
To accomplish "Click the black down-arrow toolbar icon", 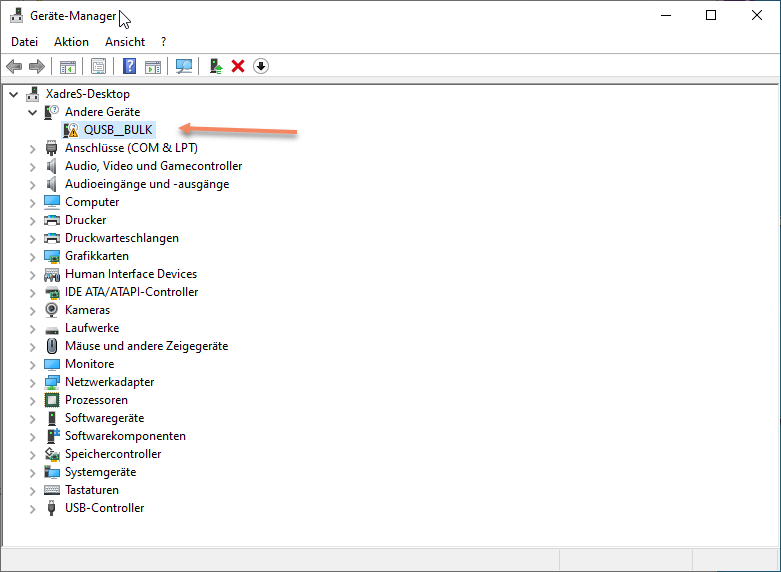I will [x=261, y=66].
